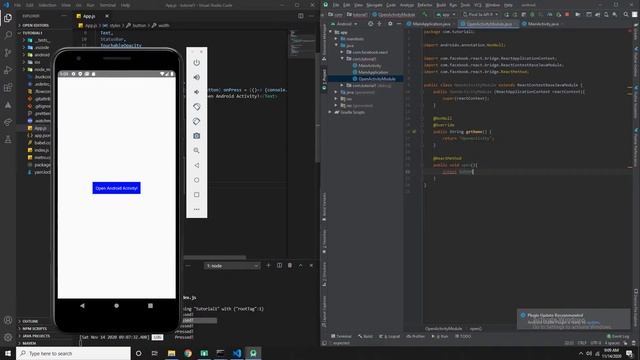Open Explorer view in VS Code activity bar
640x360 pixels.
tap(8, 18)
